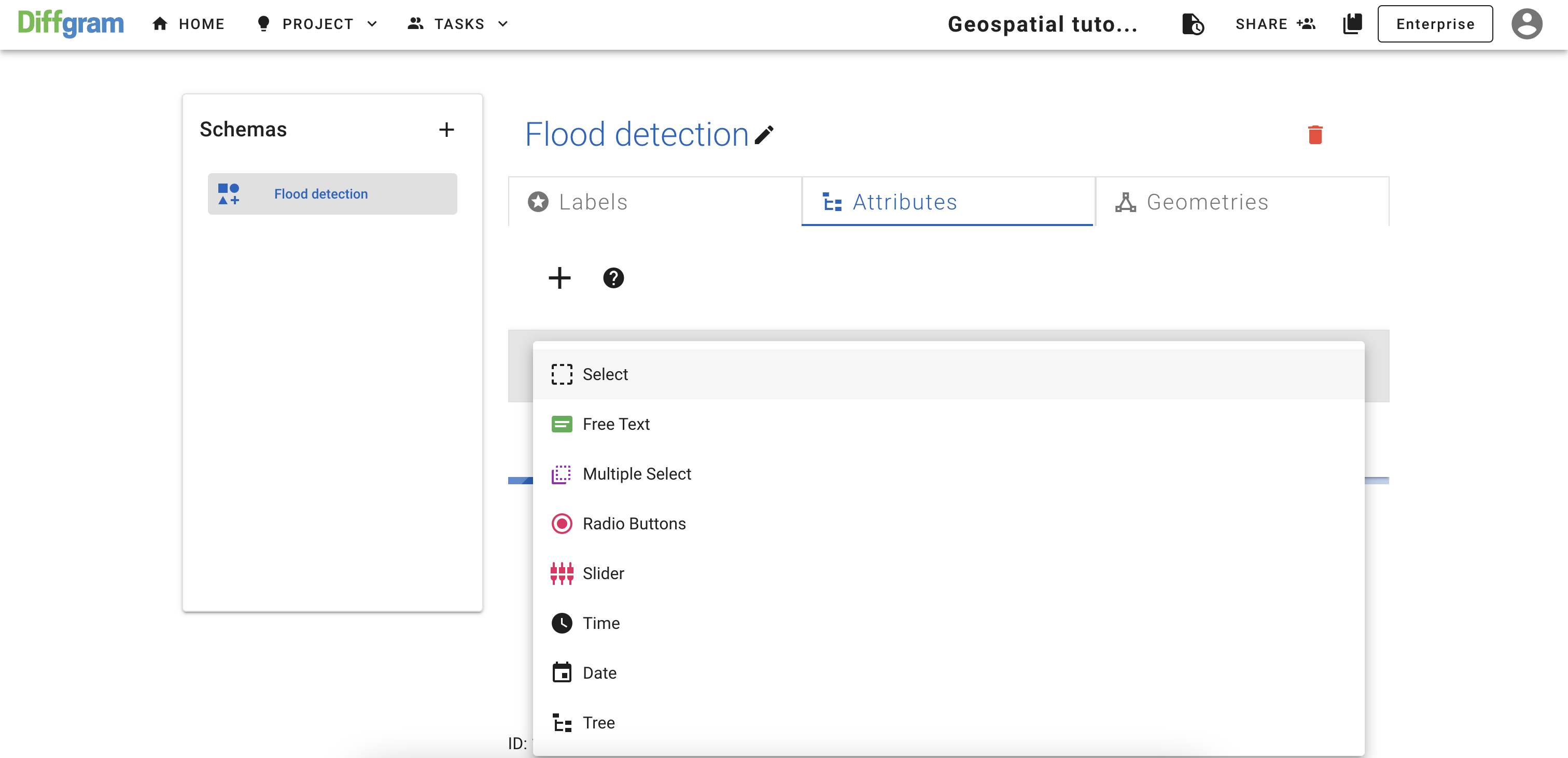Edit the Flood detection name with the pencil

764,135
